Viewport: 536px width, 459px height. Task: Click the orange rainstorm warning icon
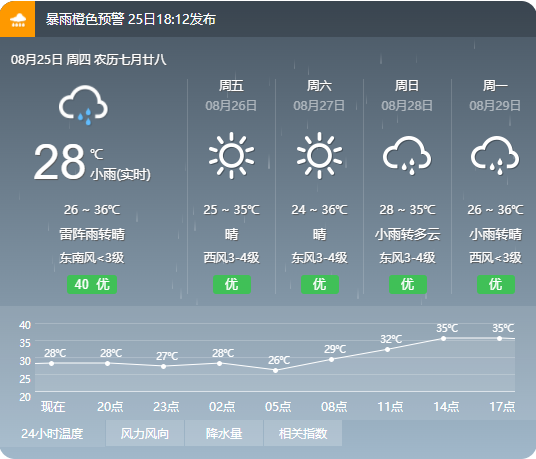pos(17,19)
